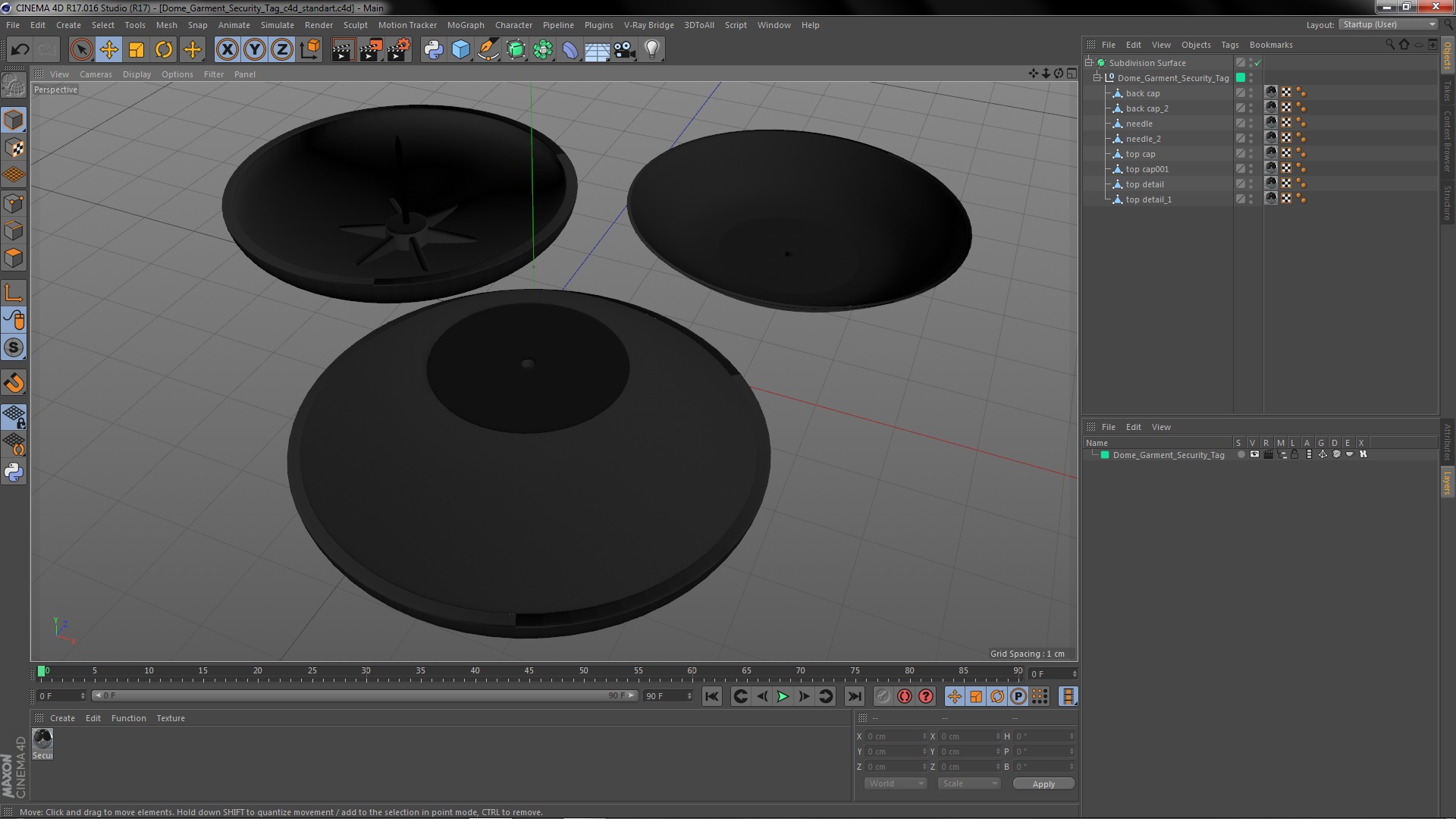Toggle X axis lock
Viewport: 1456px width, 819px height.
227,50
